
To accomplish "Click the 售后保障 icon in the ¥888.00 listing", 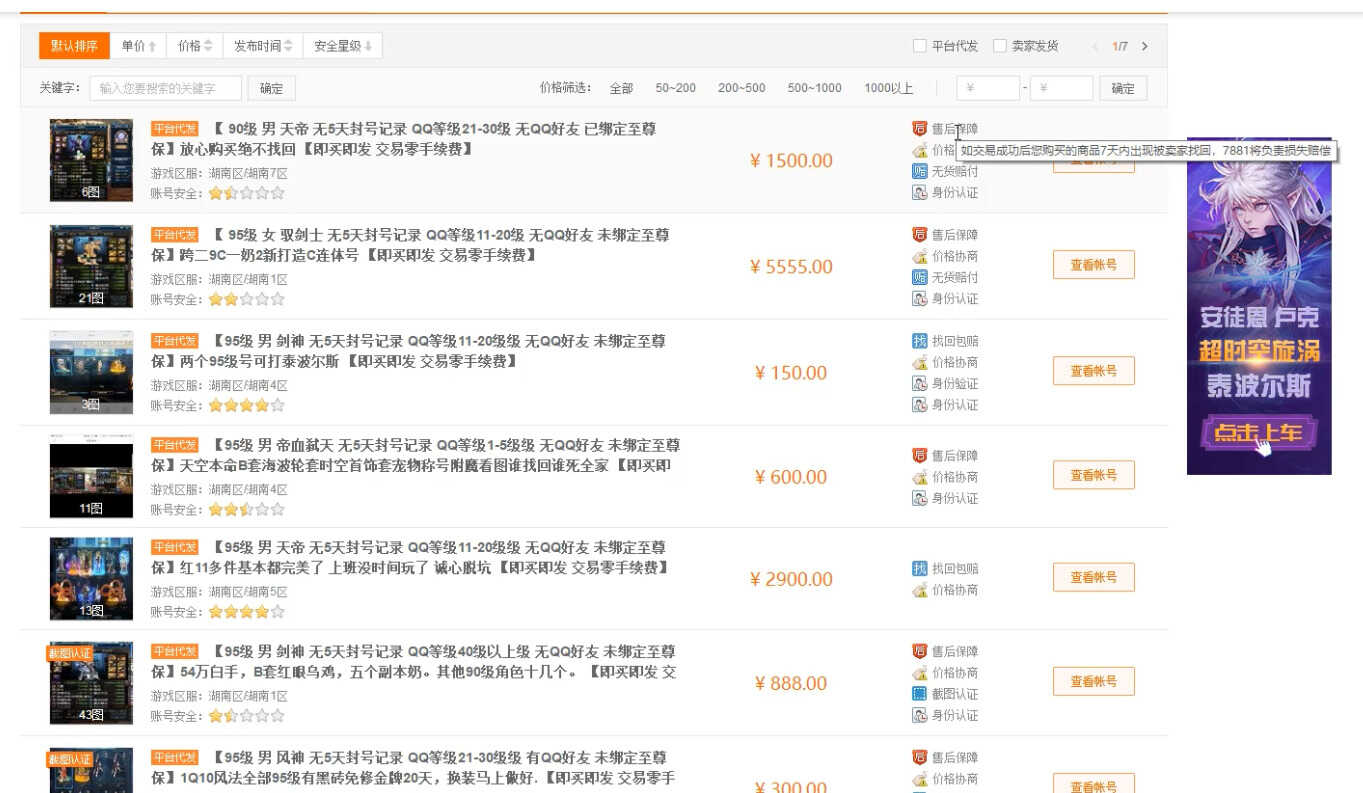I will (x=919, y=651).
